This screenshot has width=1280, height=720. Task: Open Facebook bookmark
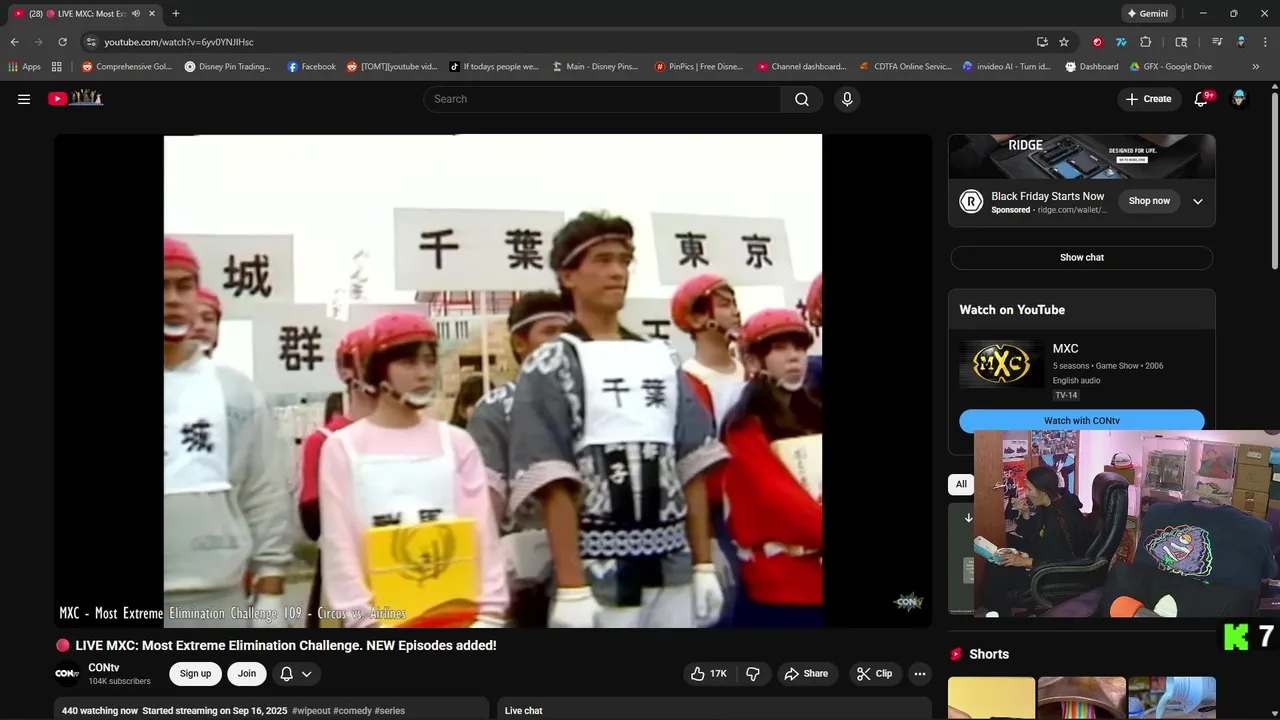pyautogui.click(x=311, y=67)
